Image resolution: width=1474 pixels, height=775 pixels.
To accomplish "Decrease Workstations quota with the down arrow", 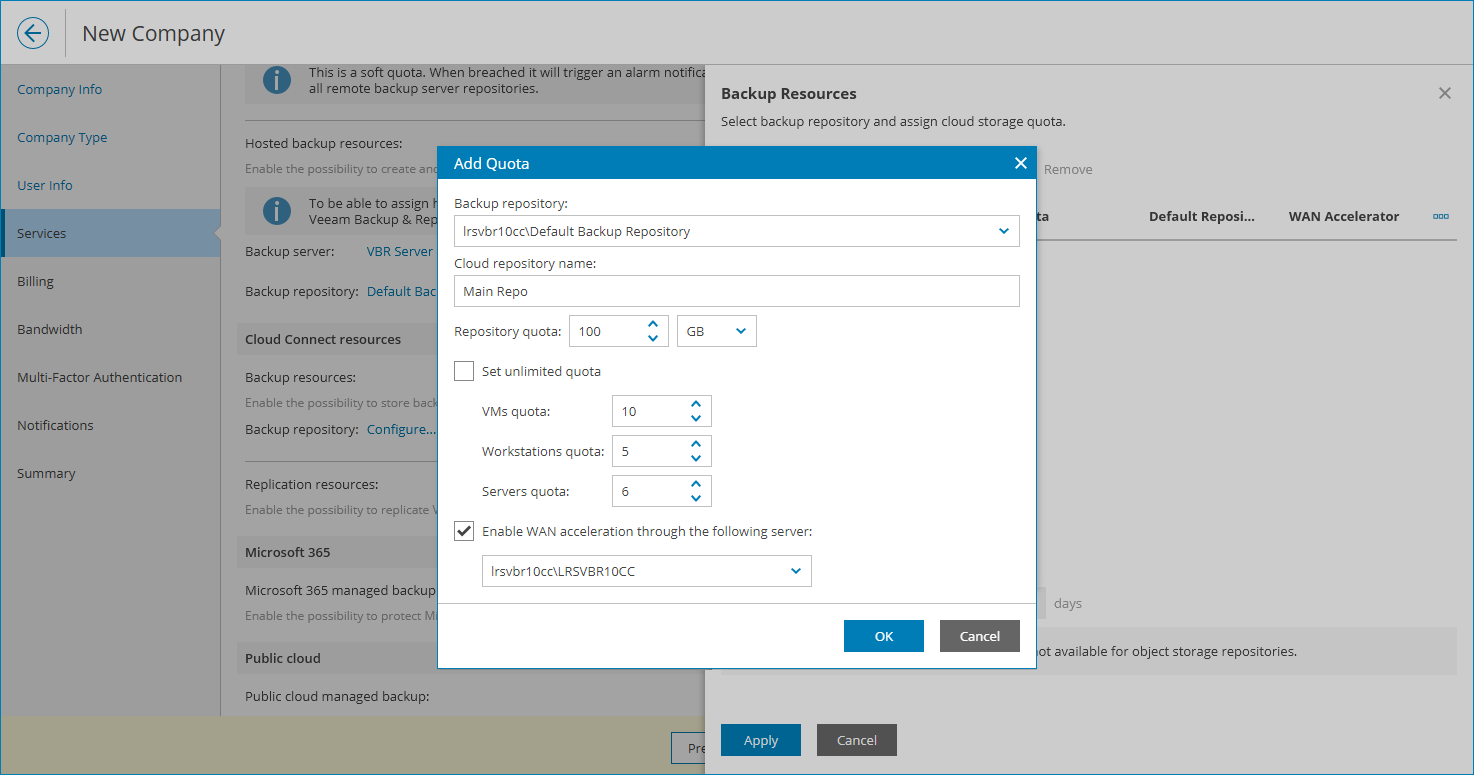I will (696, 457).
